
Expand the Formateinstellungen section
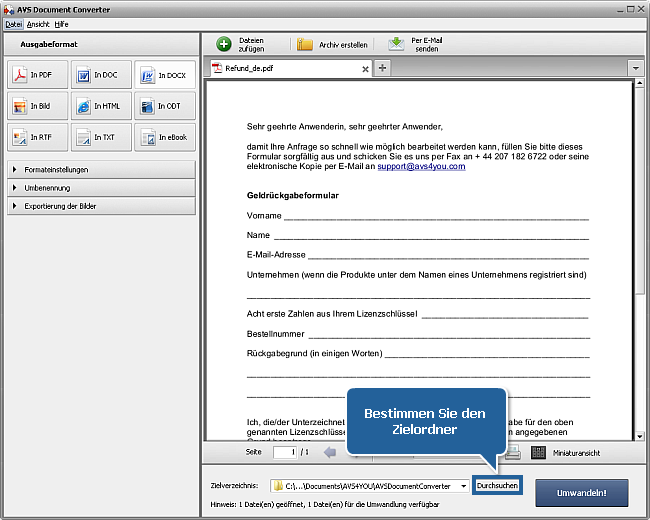[x=101, y=170]
